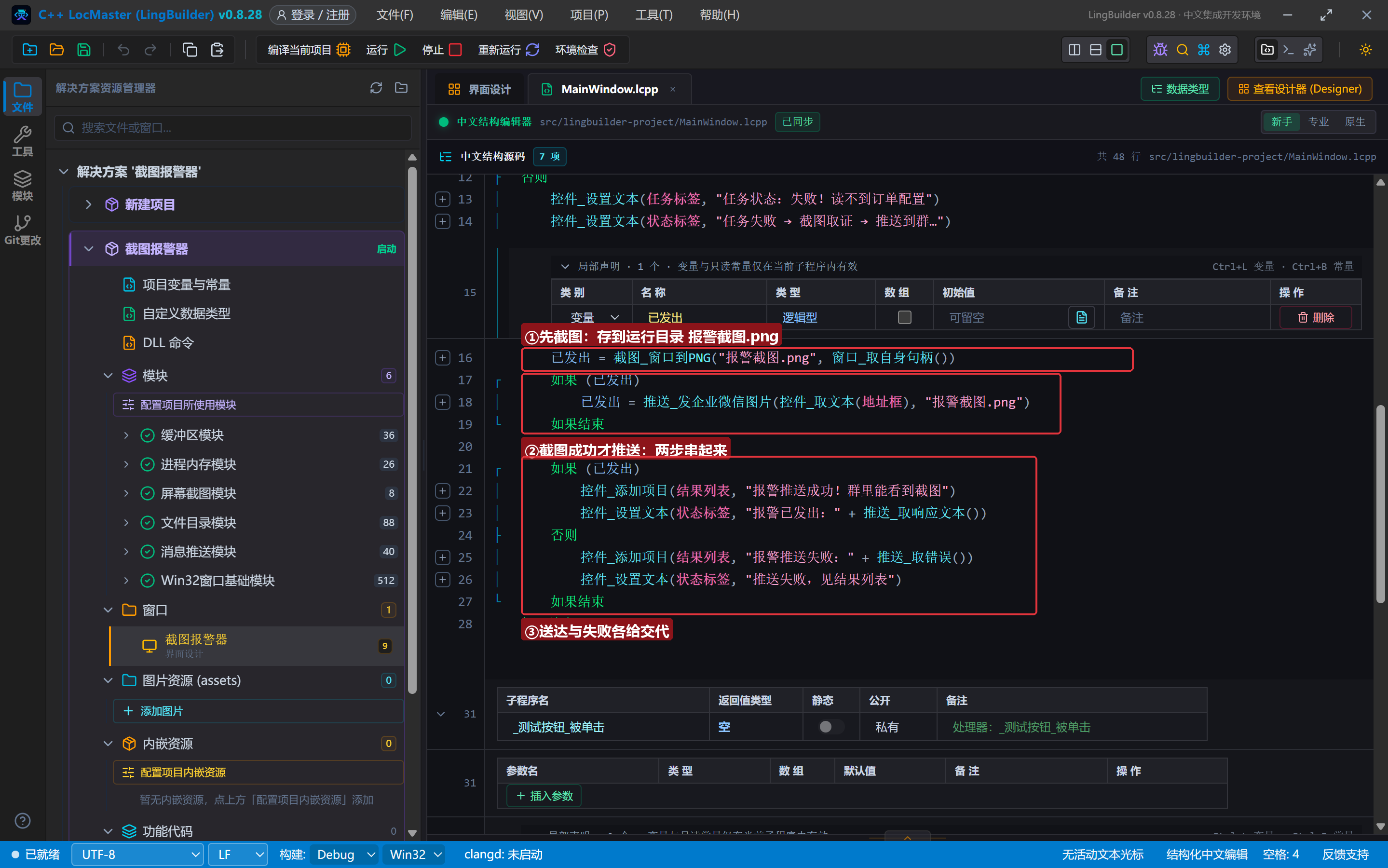Close the MainWindow.lcpp tab
Image resolution: width=1388 pixels, height=868 pixels.
(x=673, y=89)
